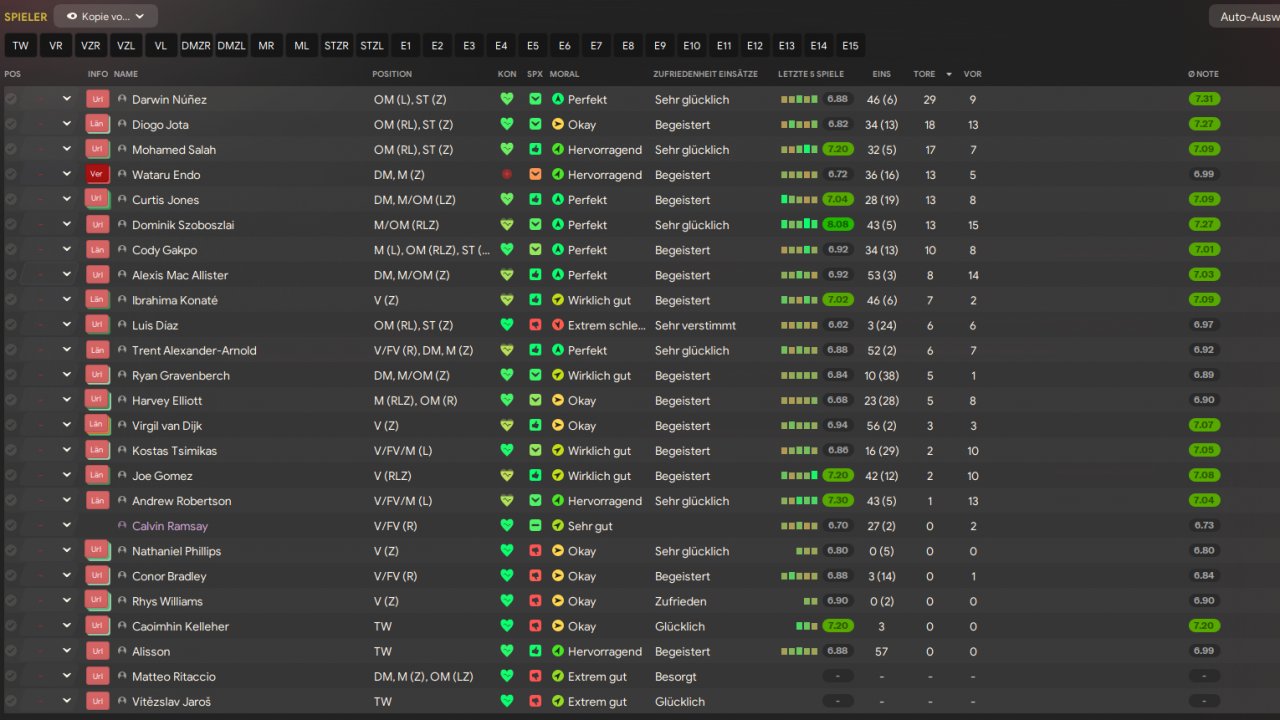The image size is (1280, 720).
Task: Click the morale icon next to Perfekt for Curtis Jones
Action: click(558, 200)
